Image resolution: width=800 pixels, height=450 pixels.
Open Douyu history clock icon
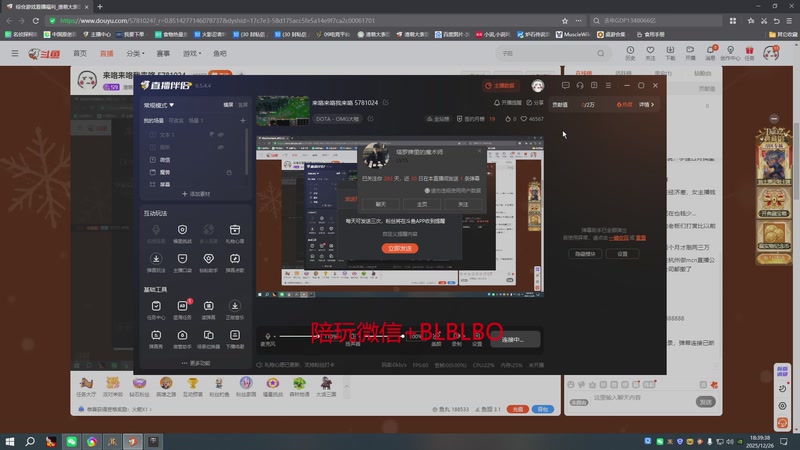point(630,53)
